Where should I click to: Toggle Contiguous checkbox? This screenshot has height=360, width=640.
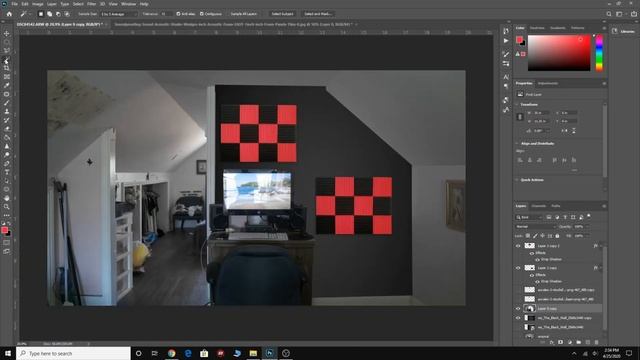[202, 14]
